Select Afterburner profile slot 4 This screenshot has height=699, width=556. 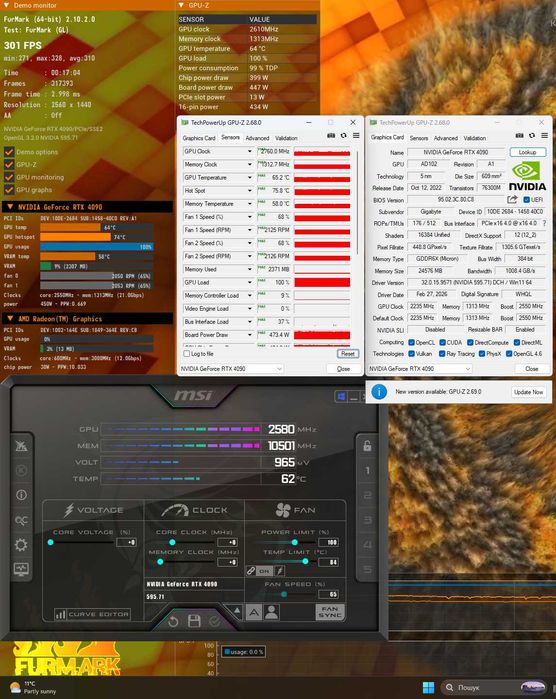click(x=367, y=545)
